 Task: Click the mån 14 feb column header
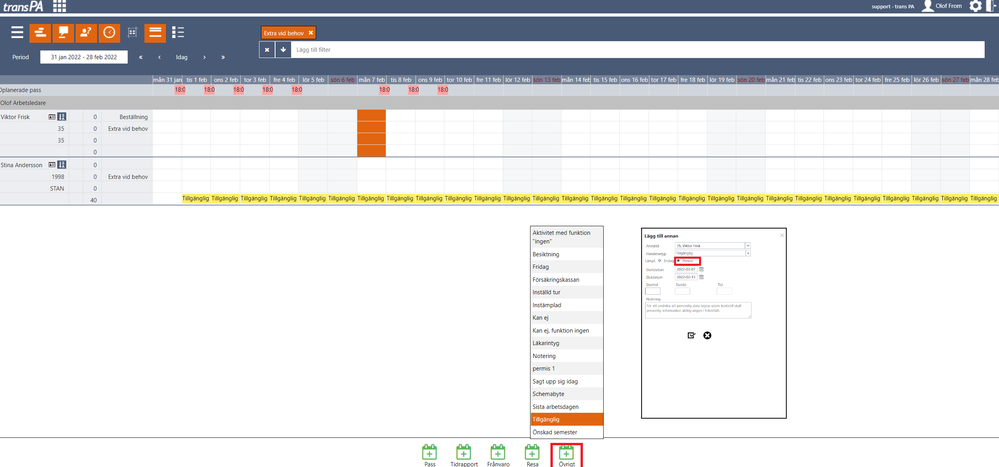[576, 80]
